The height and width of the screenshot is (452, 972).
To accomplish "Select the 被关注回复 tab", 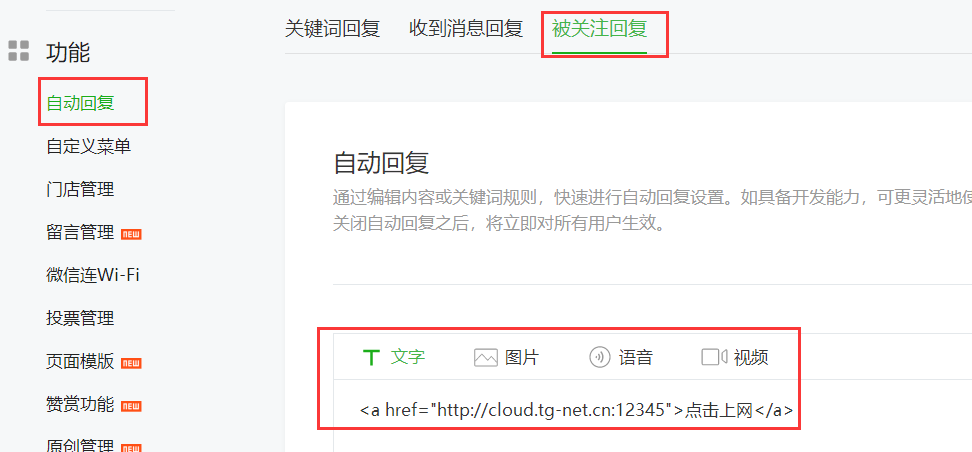I will click(x=599, y=29).
